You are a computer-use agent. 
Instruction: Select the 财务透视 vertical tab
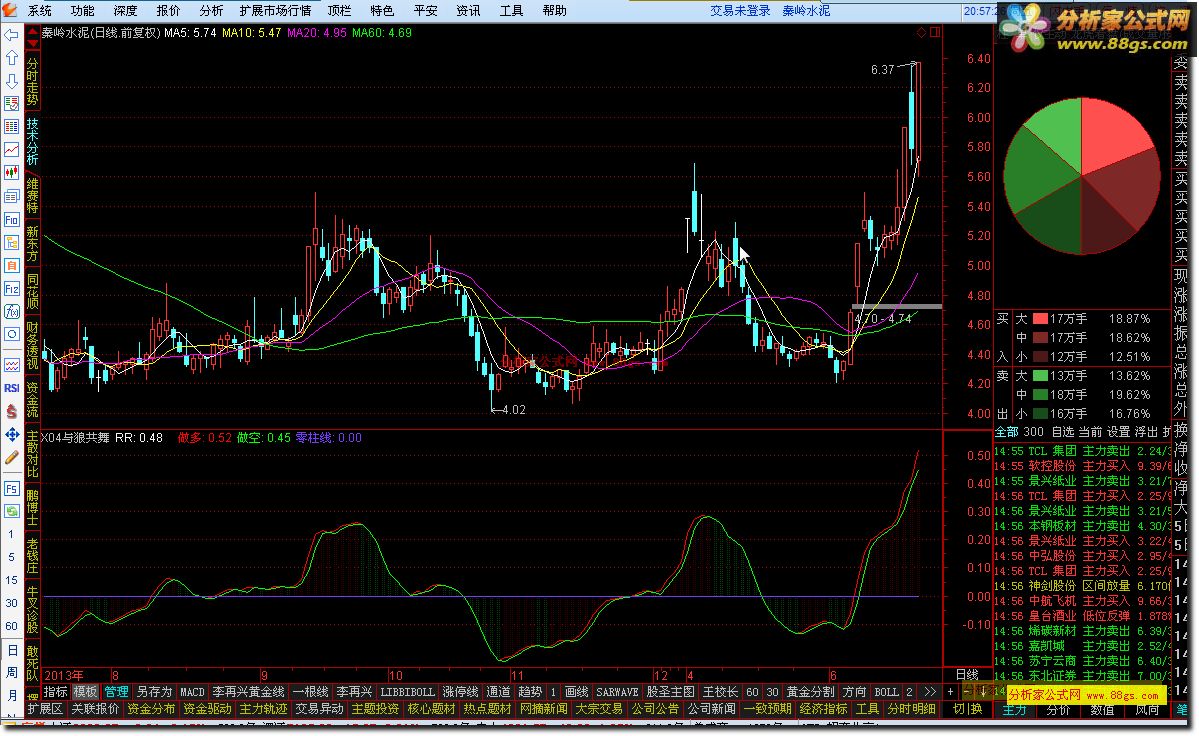click(32, 345)
